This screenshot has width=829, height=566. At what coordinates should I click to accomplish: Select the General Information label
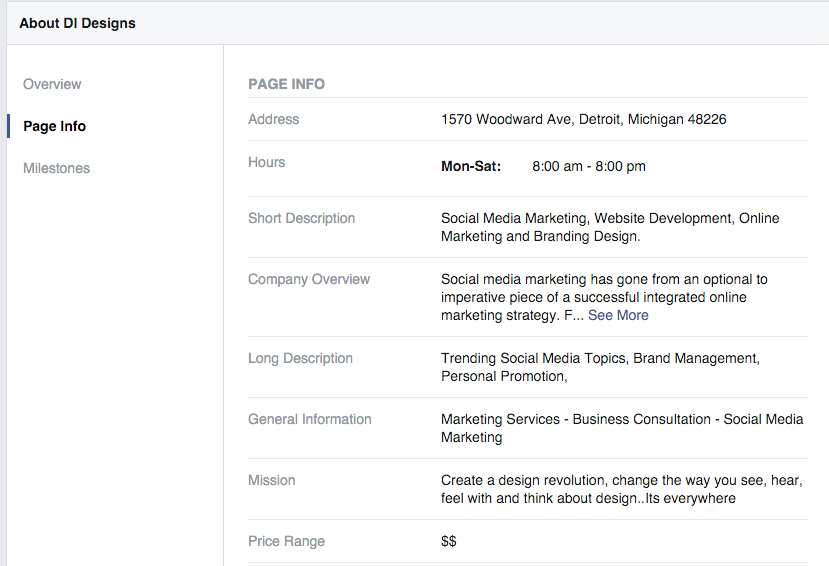pos(310,419)
